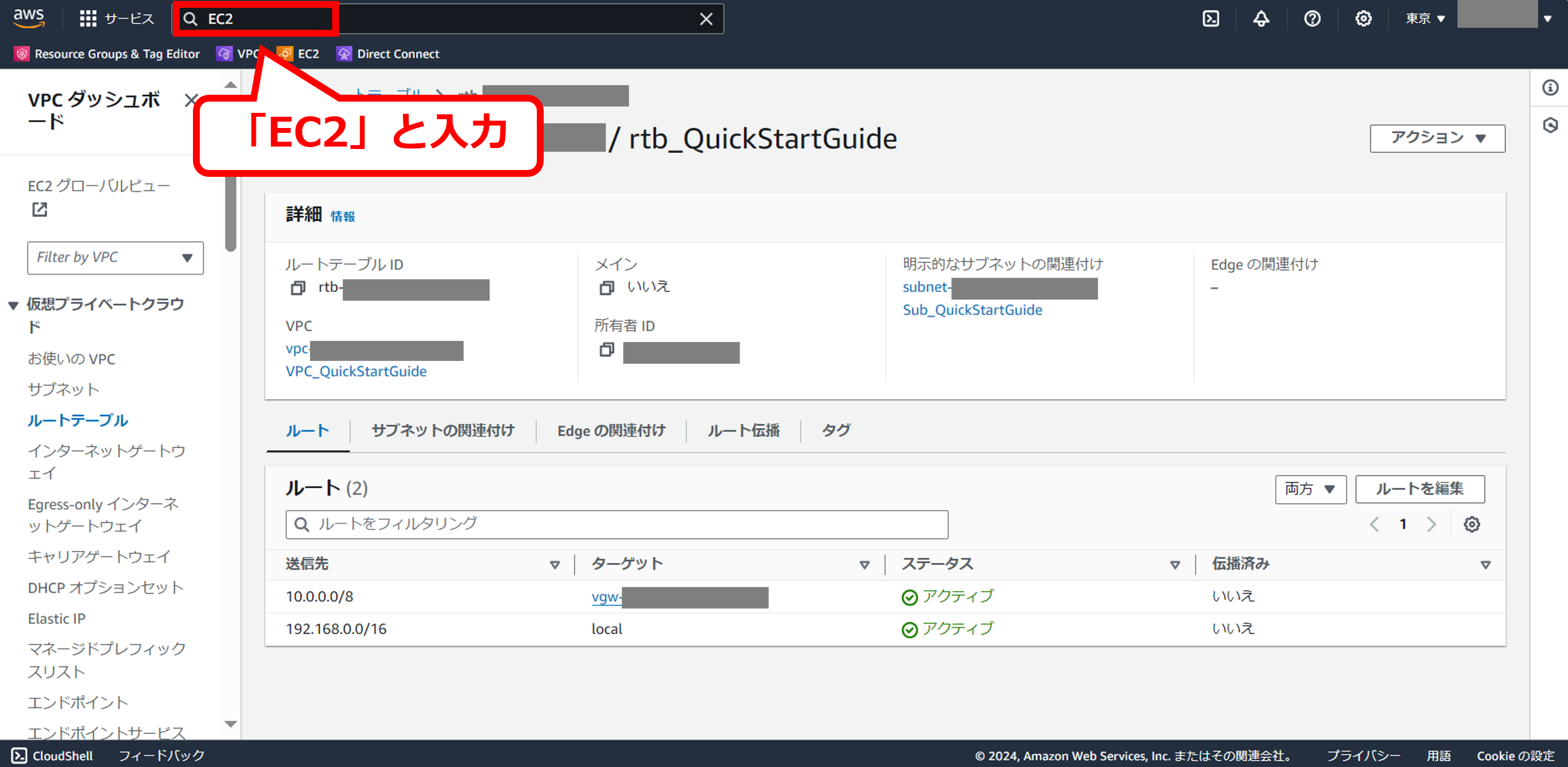Open the services grid menu
1568x767 pixels.
[88, 19]
